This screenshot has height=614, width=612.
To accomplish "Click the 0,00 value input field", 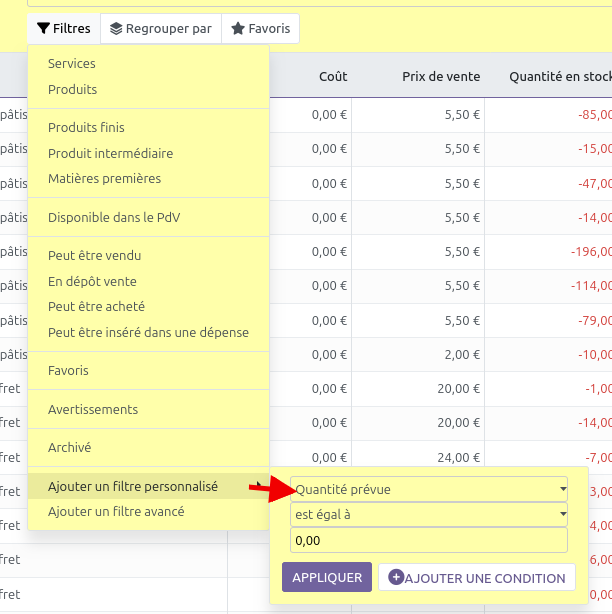I will [429, 540].
